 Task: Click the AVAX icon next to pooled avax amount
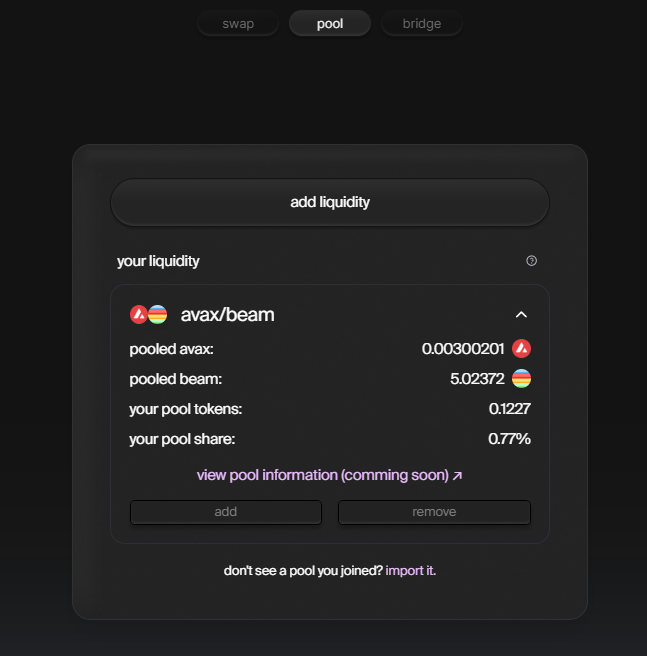[521, 348]
